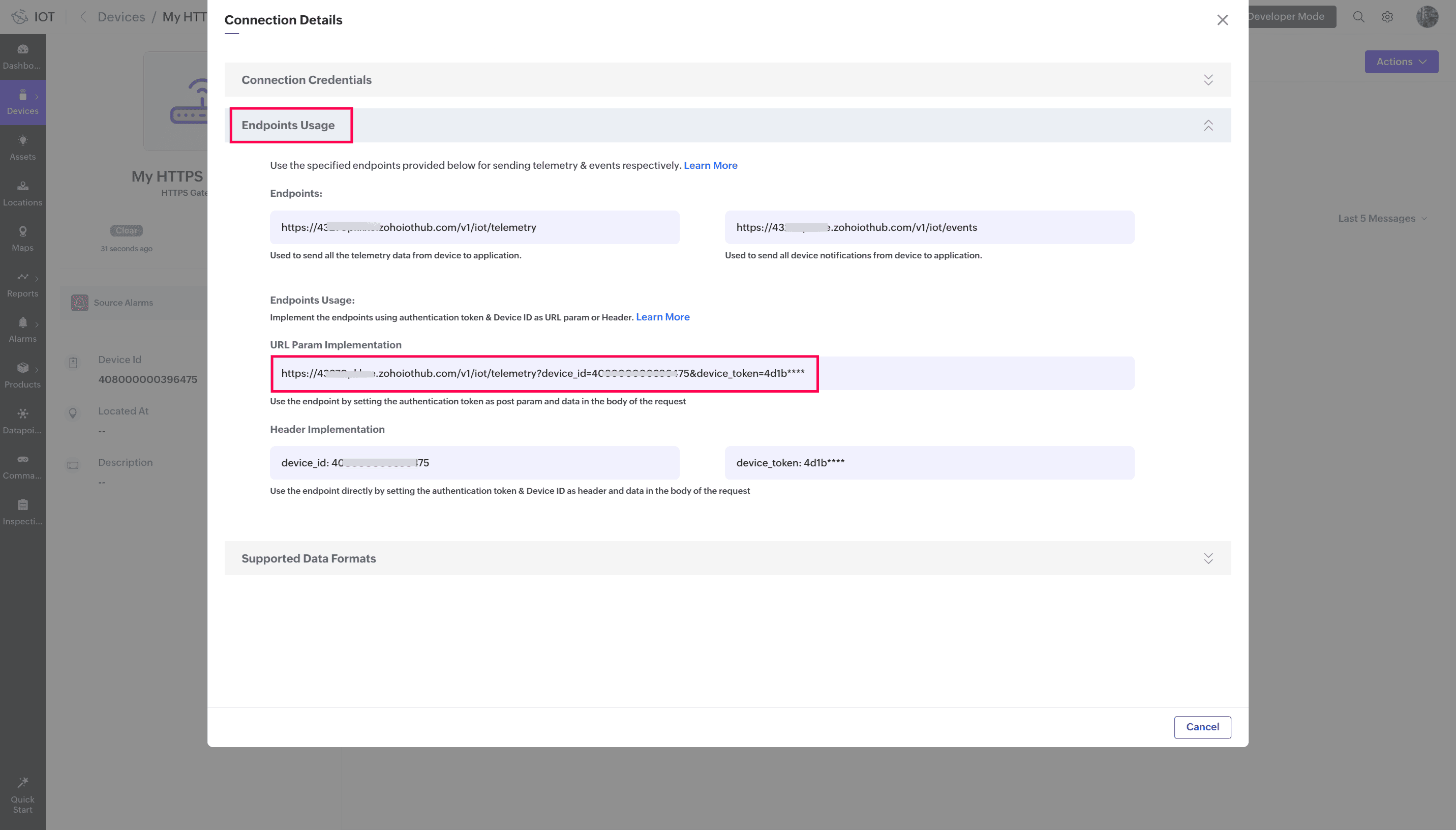The image size is (1456, 830).
Task: Open Maps from the sidebar
Action: 22,232
